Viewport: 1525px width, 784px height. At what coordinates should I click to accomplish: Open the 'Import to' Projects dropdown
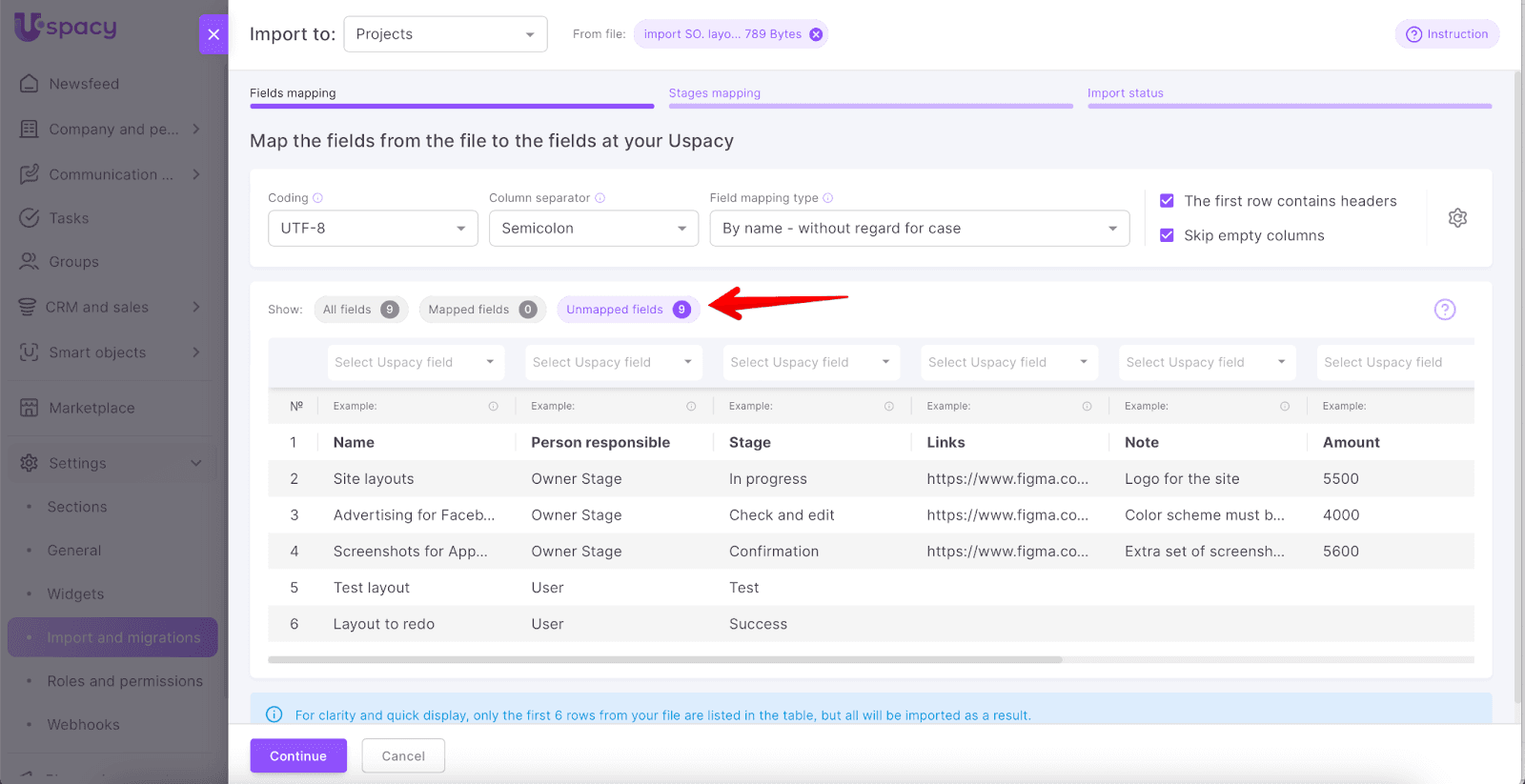(445, 34)
